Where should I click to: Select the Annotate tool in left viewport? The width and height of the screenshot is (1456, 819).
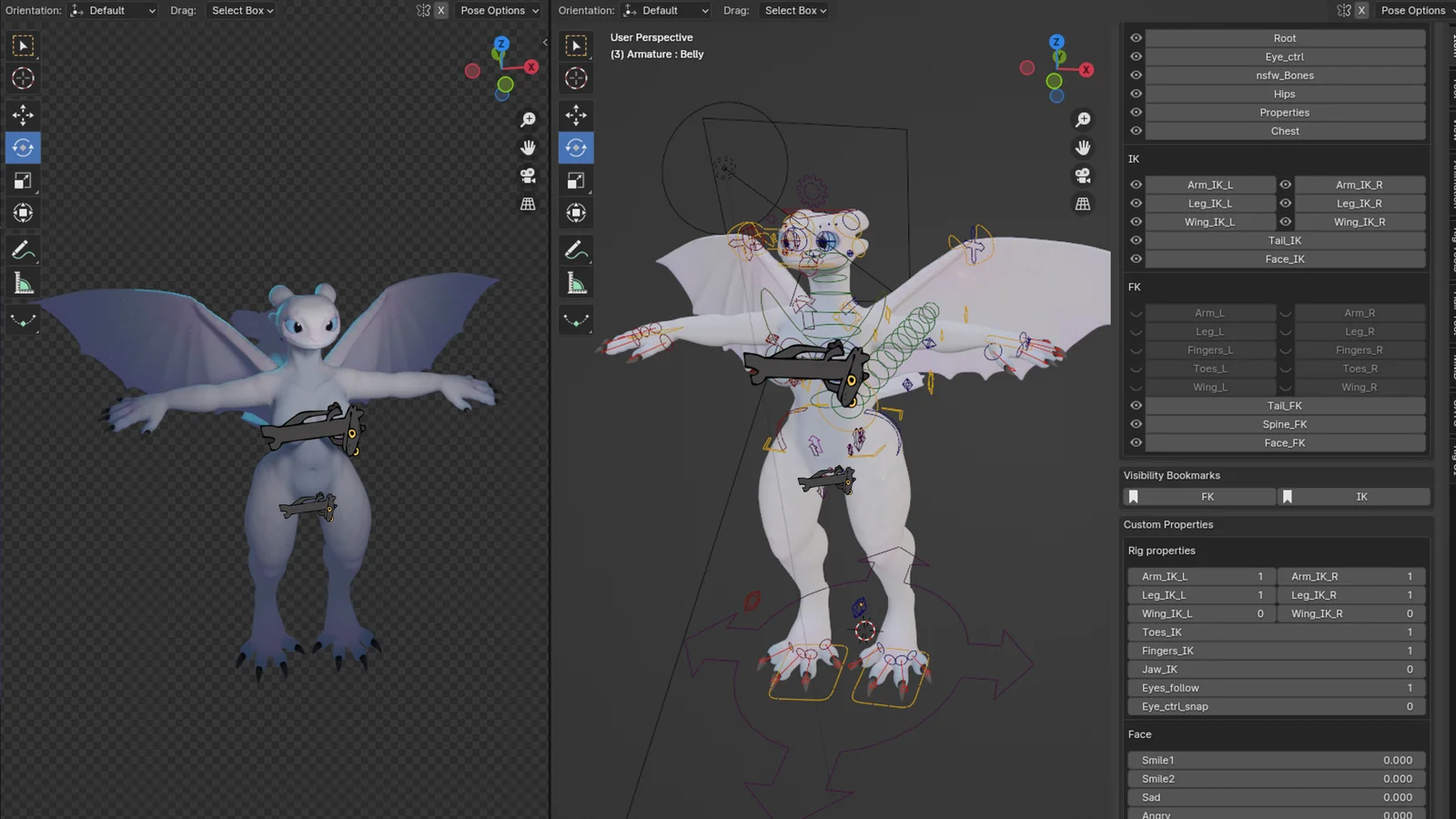23,249
